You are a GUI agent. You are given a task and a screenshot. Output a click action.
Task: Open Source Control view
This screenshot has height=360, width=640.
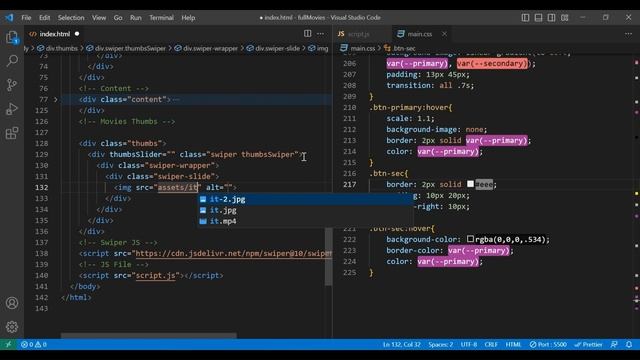[x=12, y=85]
